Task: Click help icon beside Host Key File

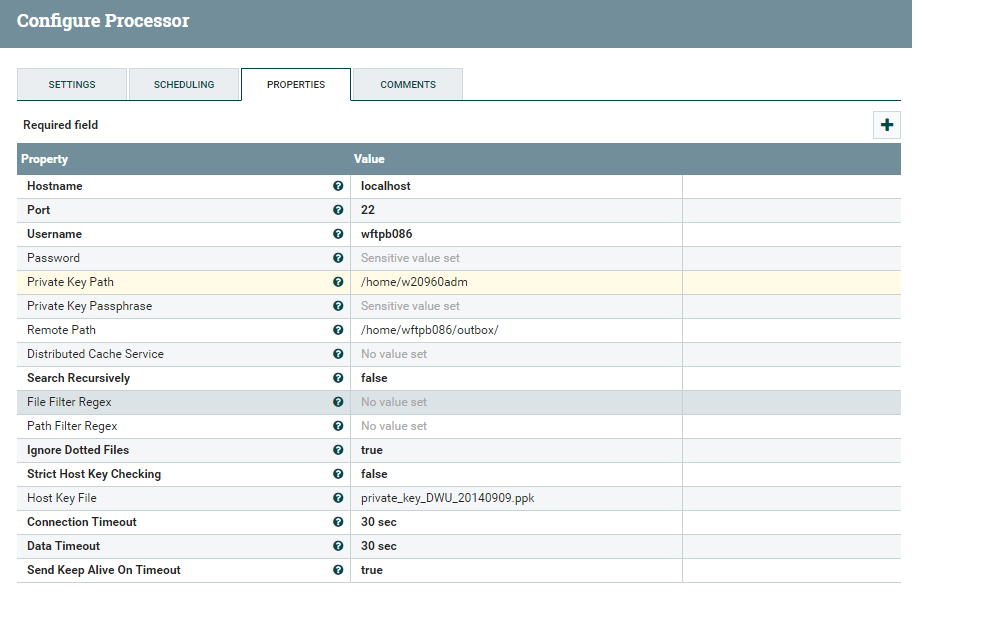Action: pos(338,498)
